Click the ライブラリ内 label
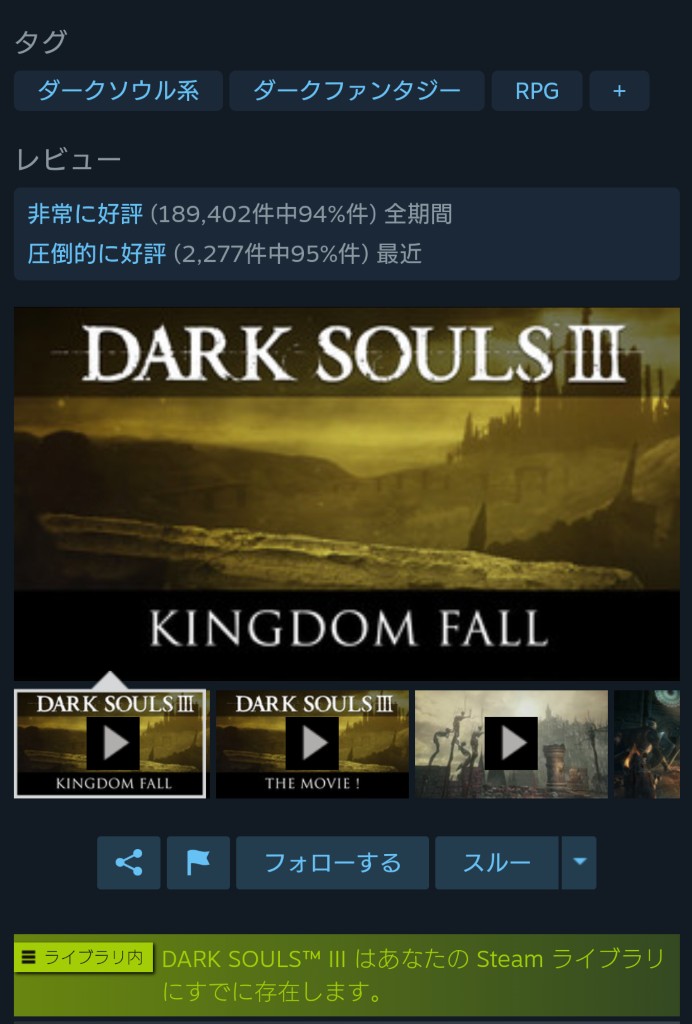The height and width of the screenshot is (1024, 692). pyautogui.click(x=84, y=957)
